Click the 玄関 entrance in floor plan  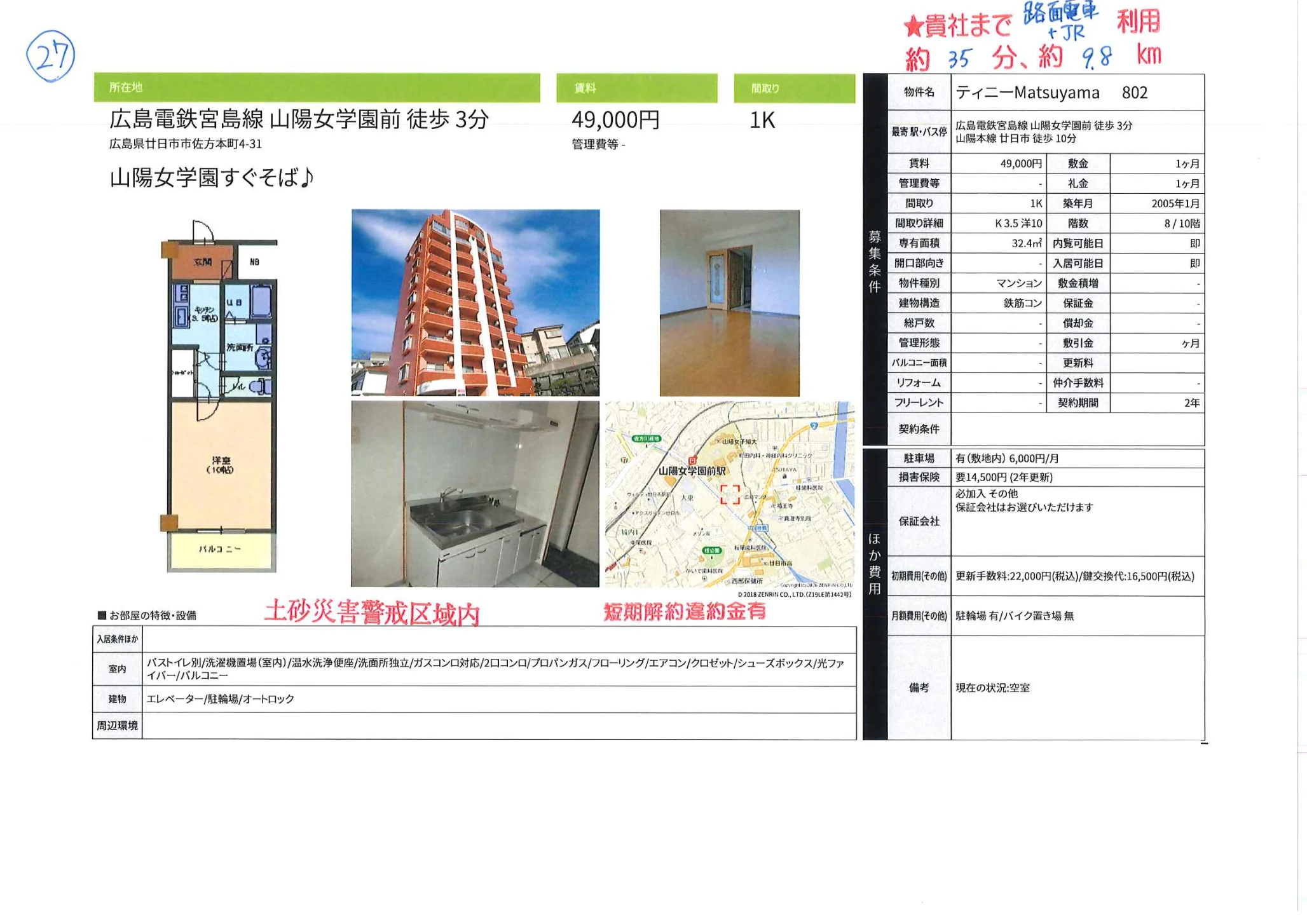[x=202, y=262]
